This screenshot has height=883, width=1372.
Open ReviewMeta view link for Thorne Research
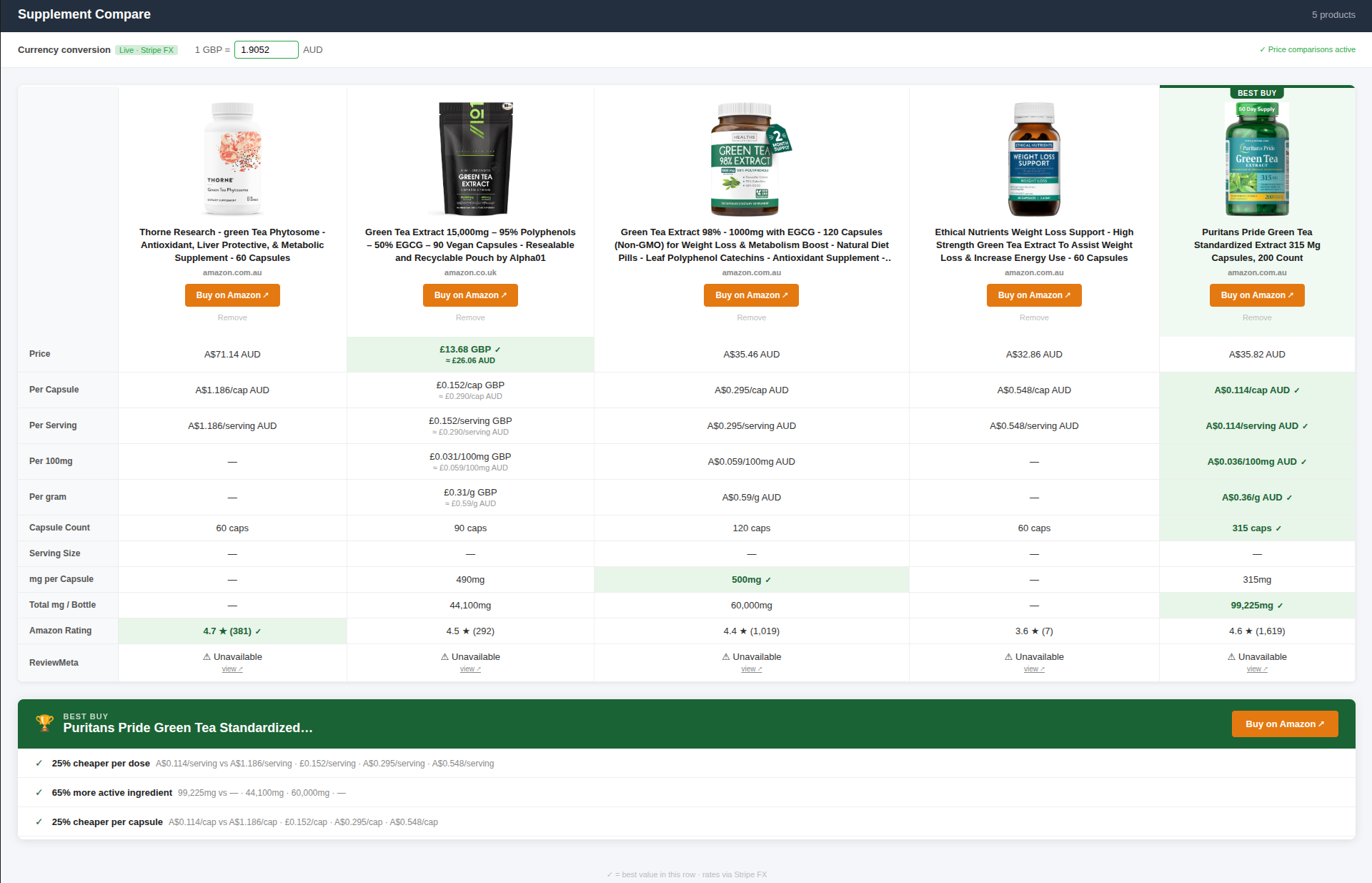(x=232, y=669)
